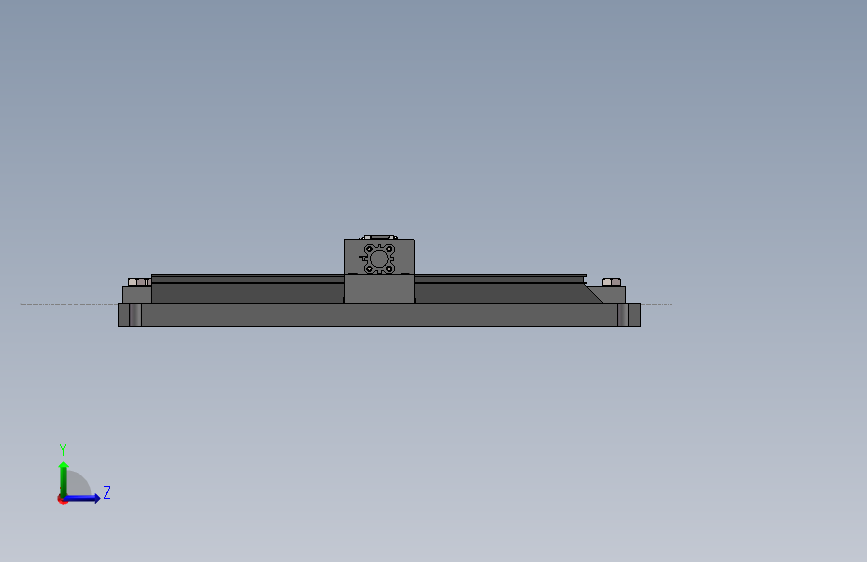Screen dimensions: 867x562
Task: Select the long base plate of the model
Action: 379,315
